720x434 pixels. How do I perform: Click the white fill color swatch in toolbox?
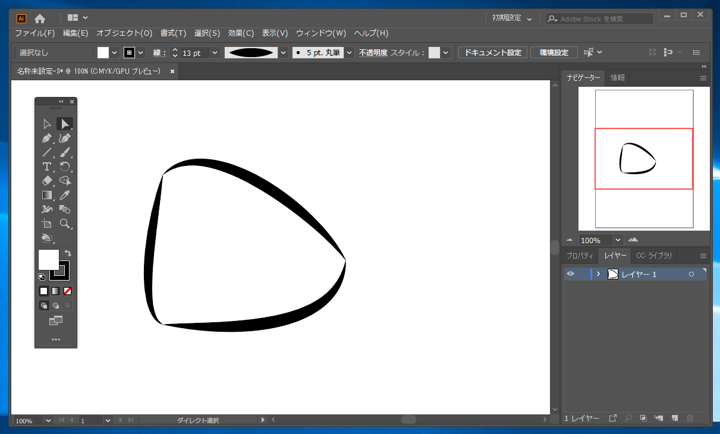[47, 260]
